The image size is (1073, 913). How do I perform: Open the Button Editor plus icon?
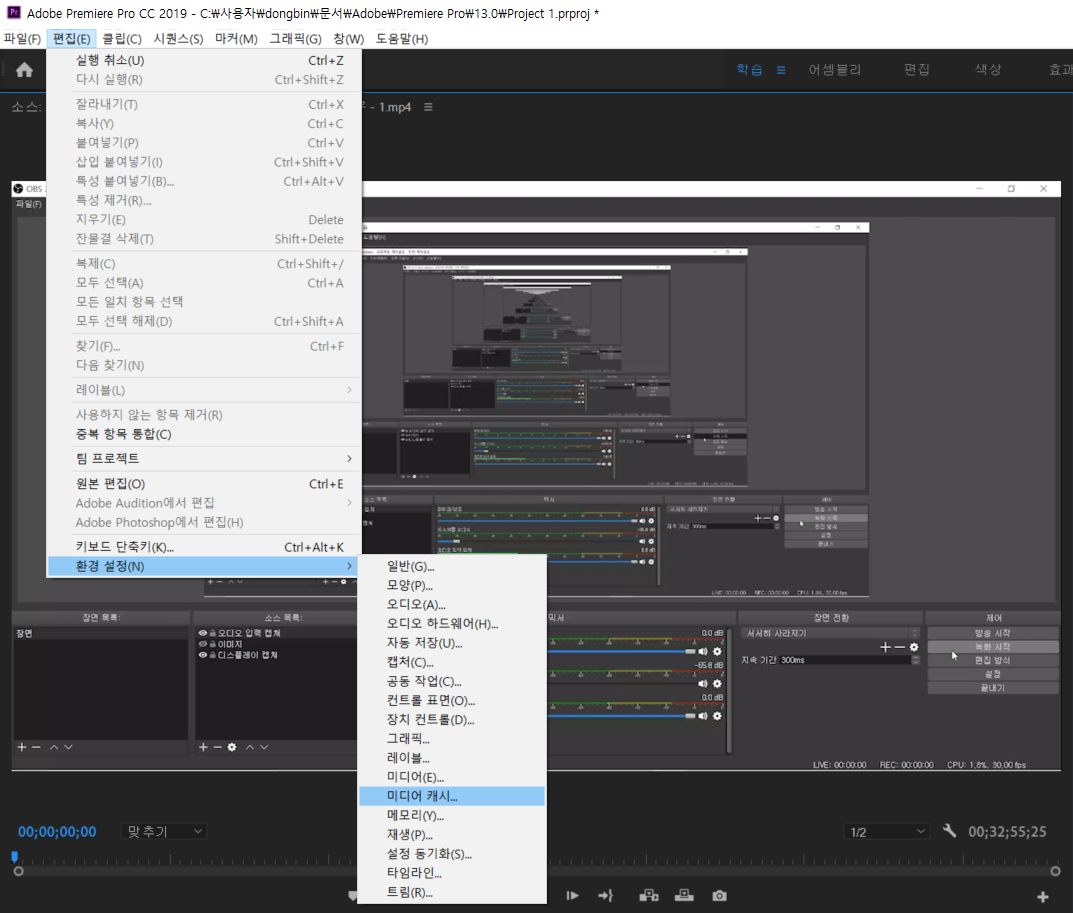[x=1043, y=897]
